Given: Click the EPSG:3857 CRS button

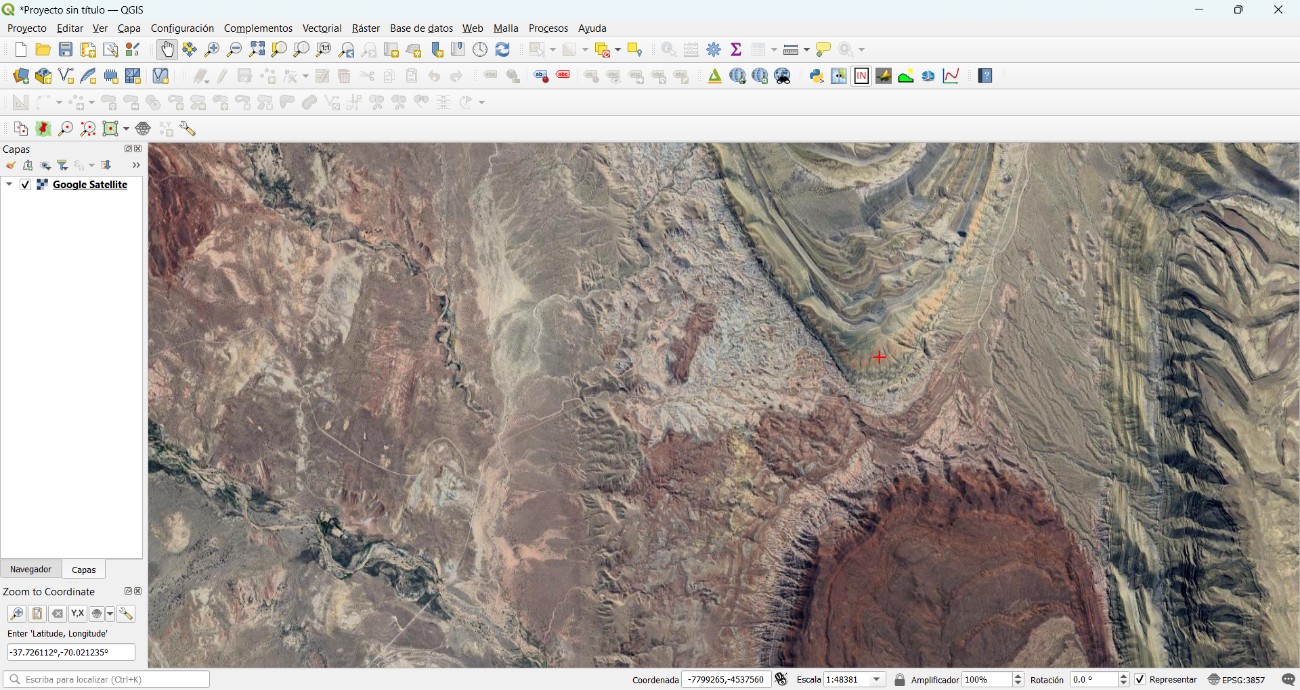Looking at the screenshot, I should tap(1237, 680).
